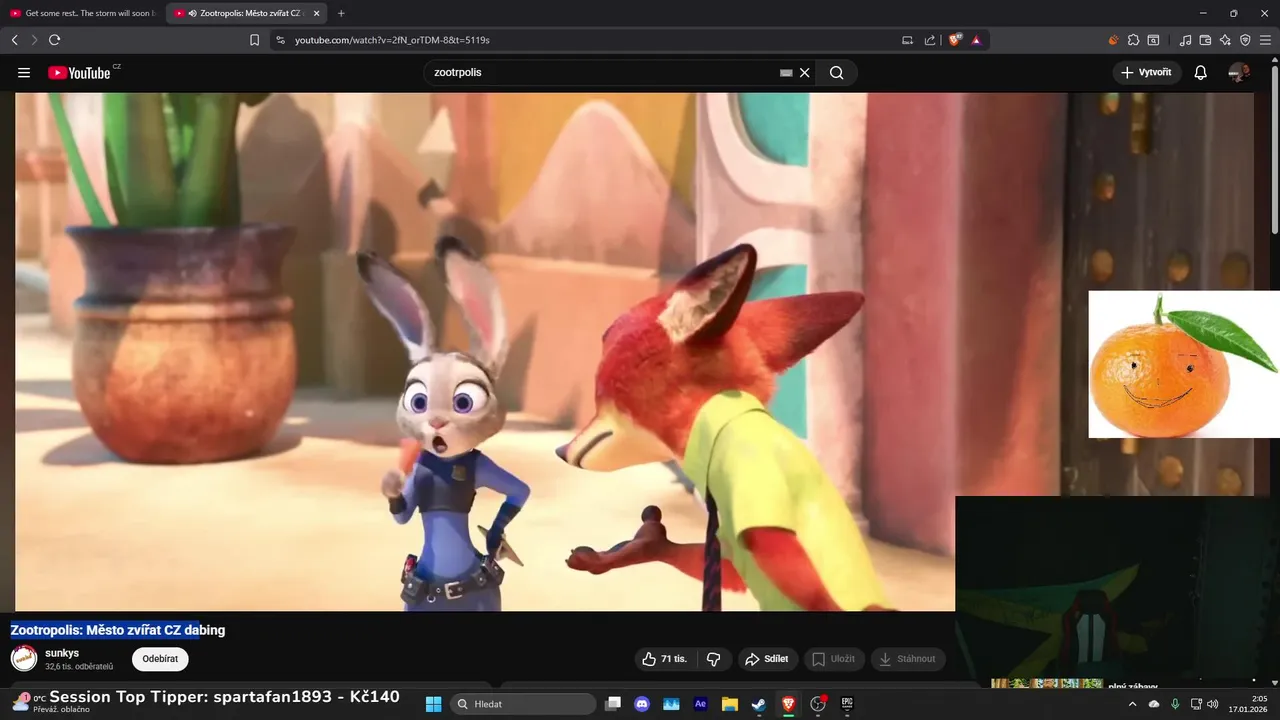This screenshot has height=720, width=1280.
Task: Like the video with 71 tis.
Action: pyautogui.click(x=665, y=659)
